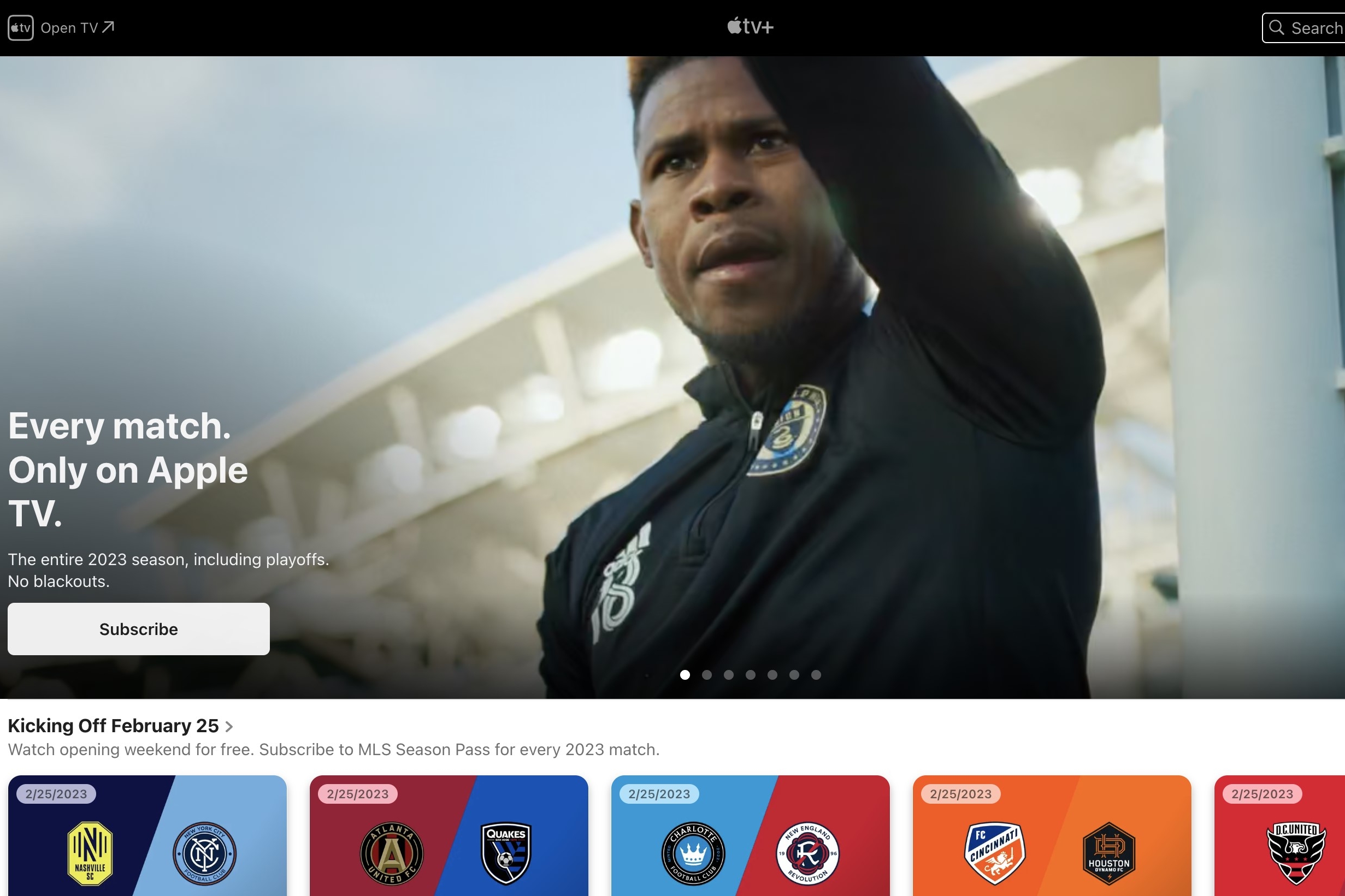
Task: Click the Charlotte FC team icon
Action: click(692, 851)
